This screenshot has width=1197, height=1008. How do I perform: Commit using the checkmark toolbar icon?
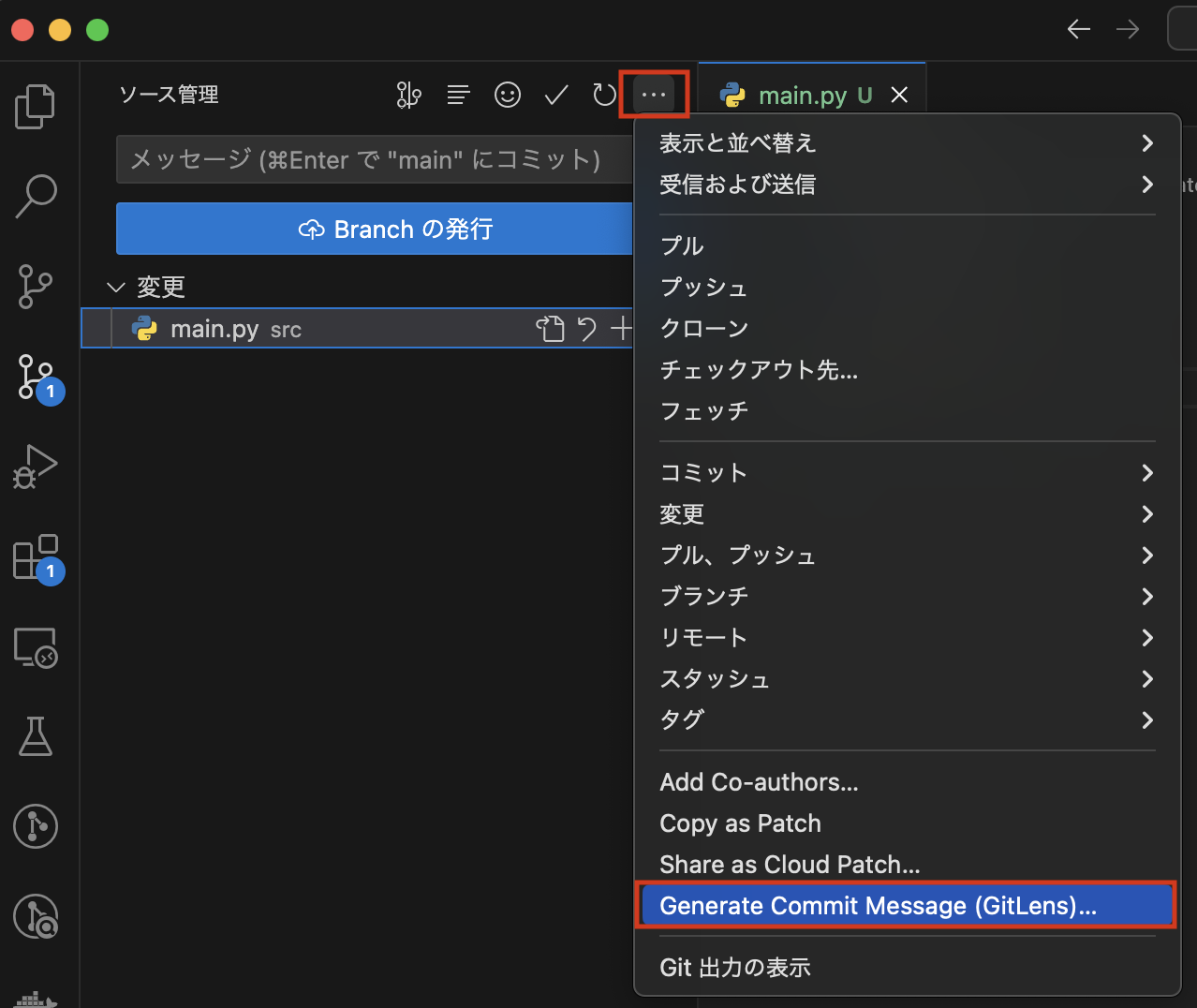point(555,95)
